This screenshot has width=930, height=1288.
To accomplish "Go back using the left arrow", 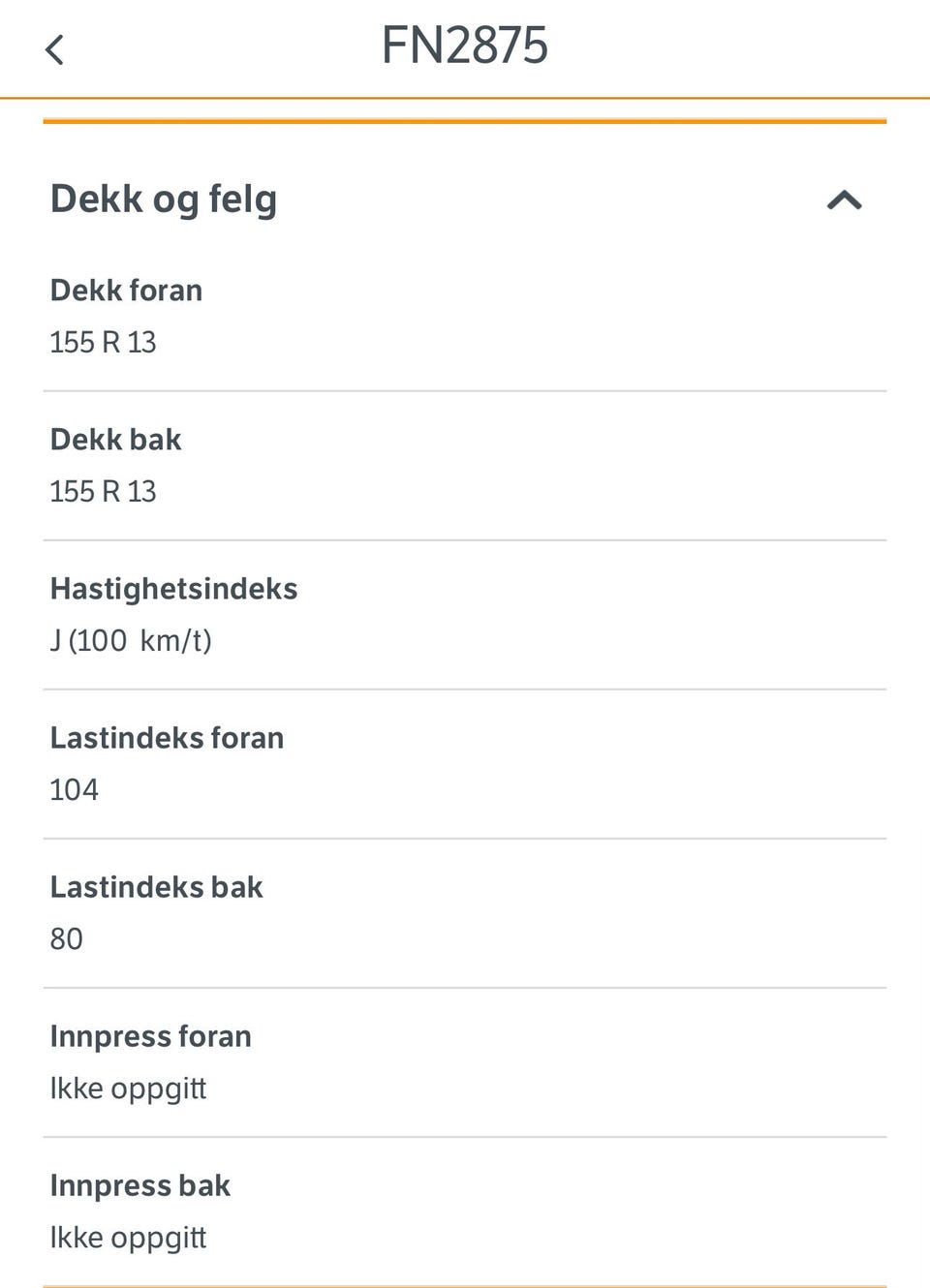I will pyautogui.click(x=55, y=49).
